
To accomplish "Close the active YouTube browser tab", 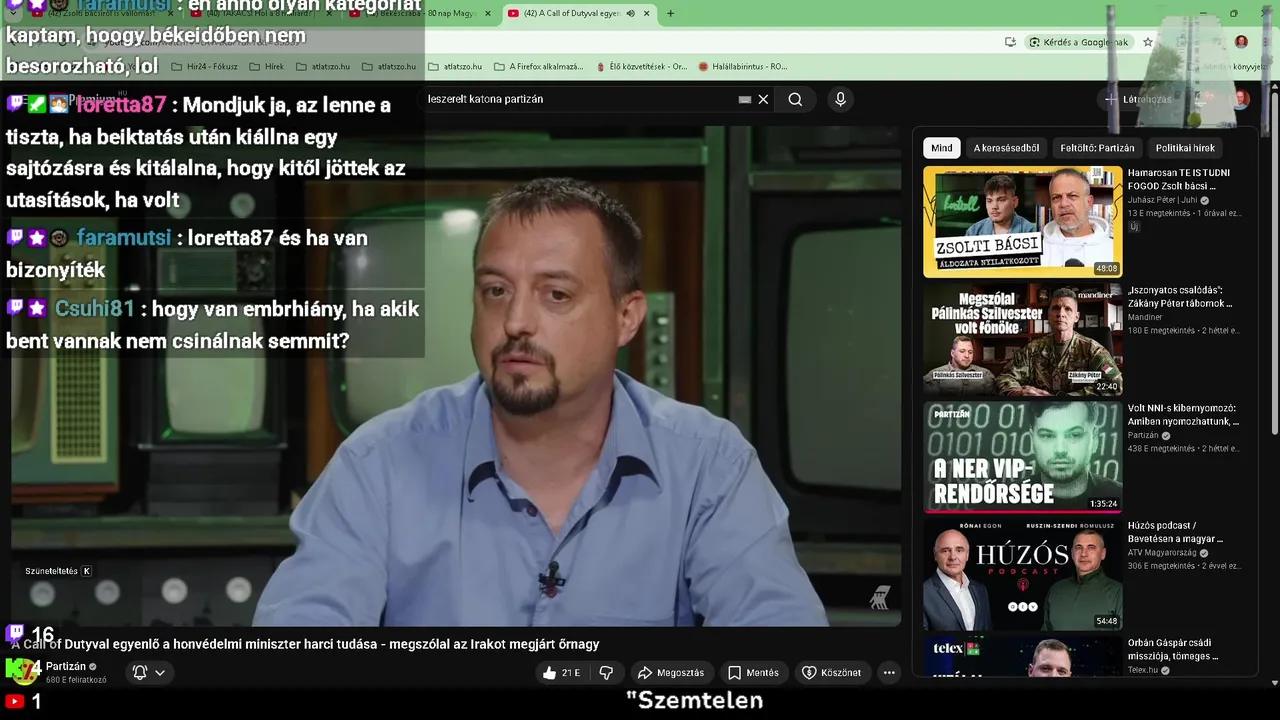I will point(647,13).
